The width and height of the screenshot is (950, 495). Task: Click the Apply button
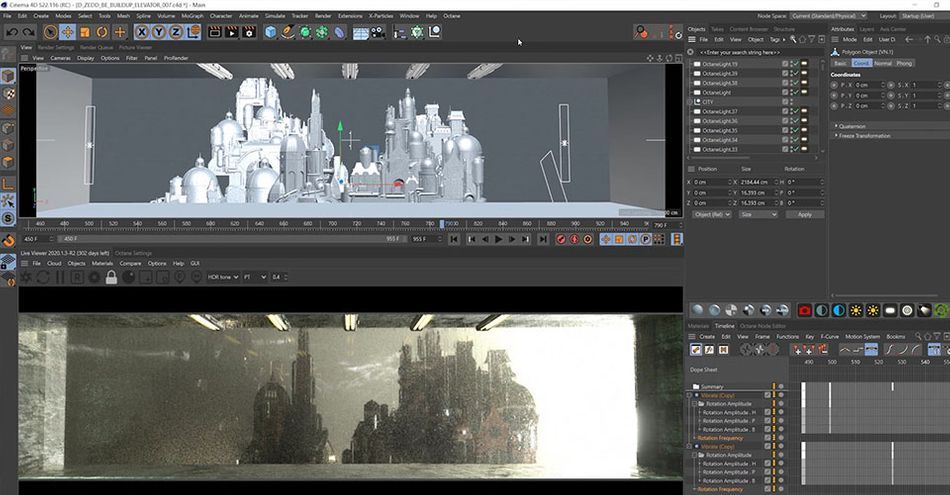805,214
